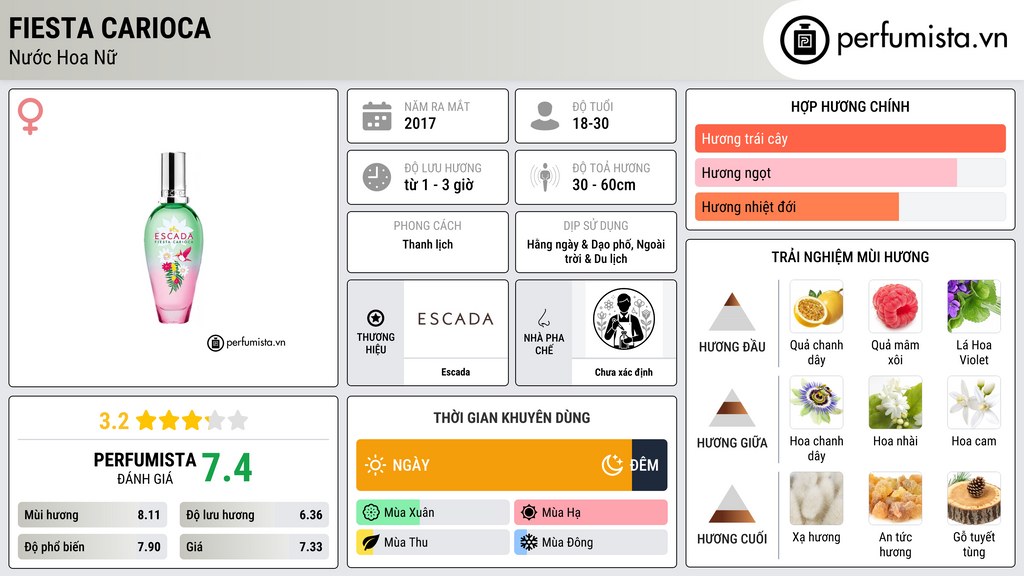Click the Hương nhiệt đới accord bar

coord(850,206)
